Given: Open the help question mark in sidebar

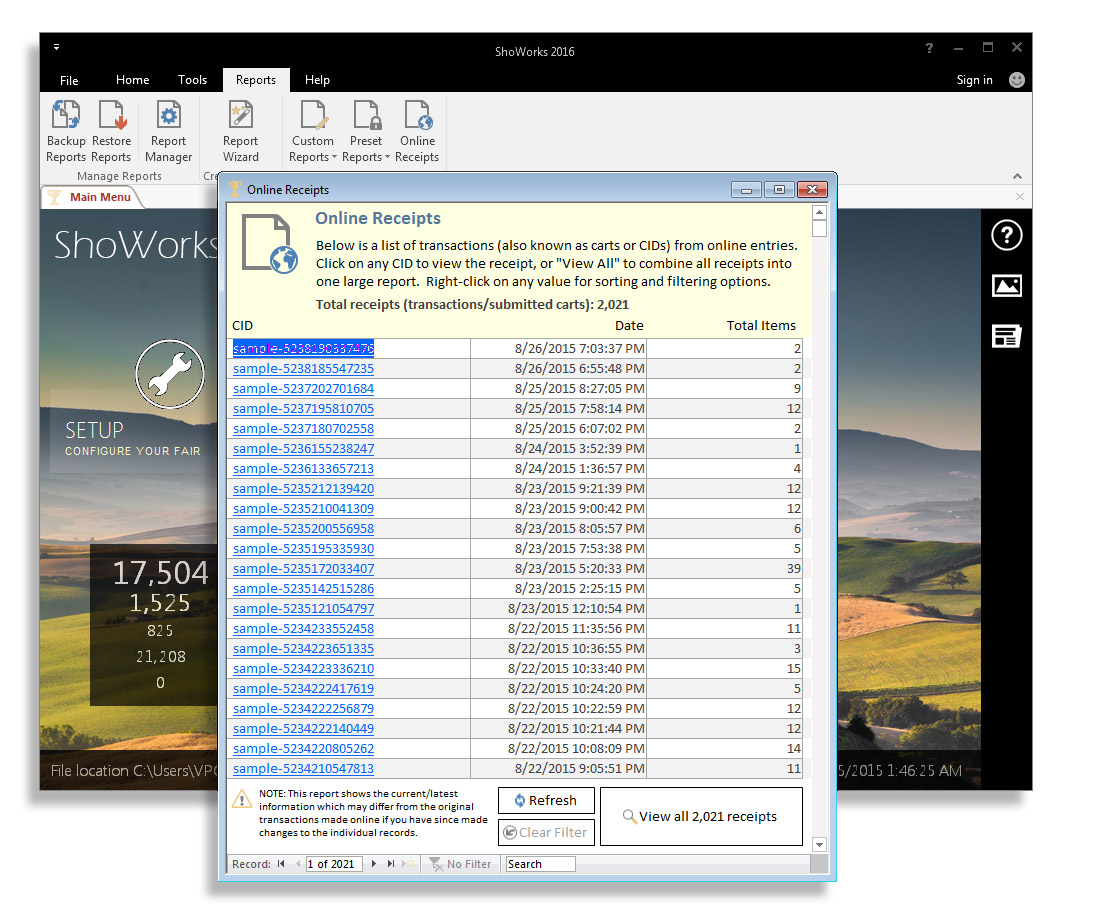Looking at the screenshot, I should tap(1006, 235).
